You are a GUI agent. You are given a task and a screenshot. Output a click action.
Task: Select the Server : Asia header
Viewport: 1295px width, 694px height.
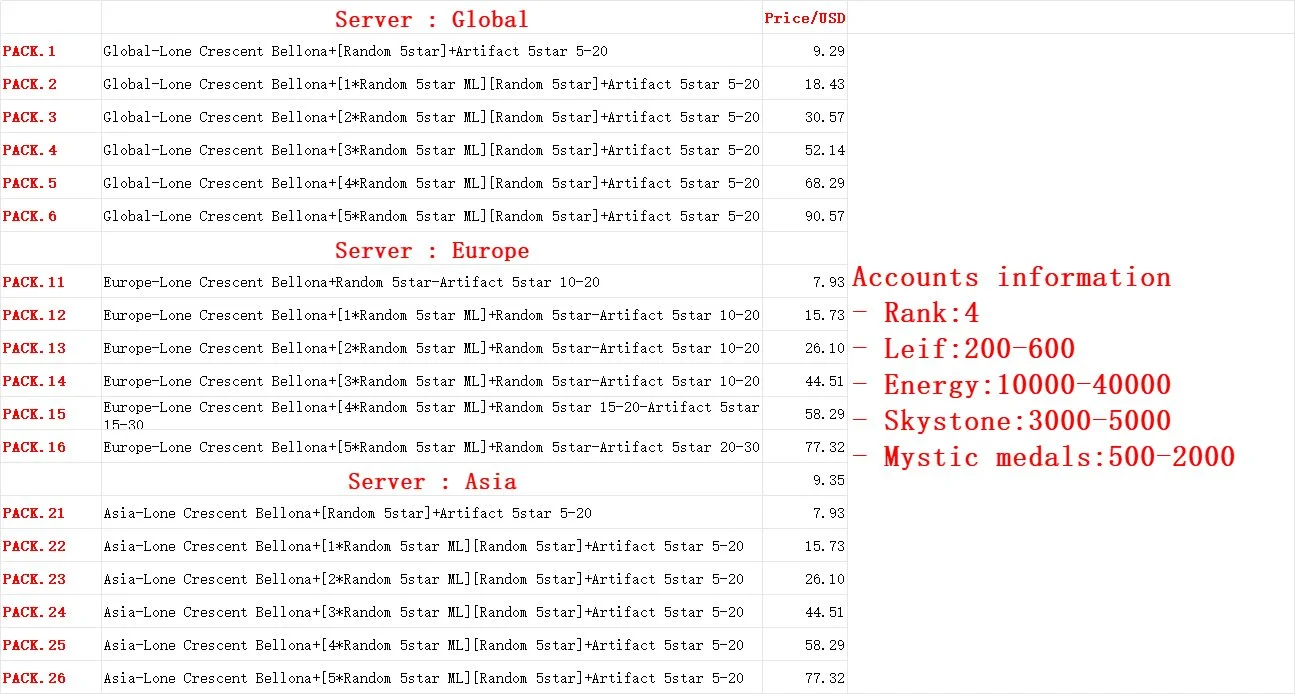[x=432, y=480]
